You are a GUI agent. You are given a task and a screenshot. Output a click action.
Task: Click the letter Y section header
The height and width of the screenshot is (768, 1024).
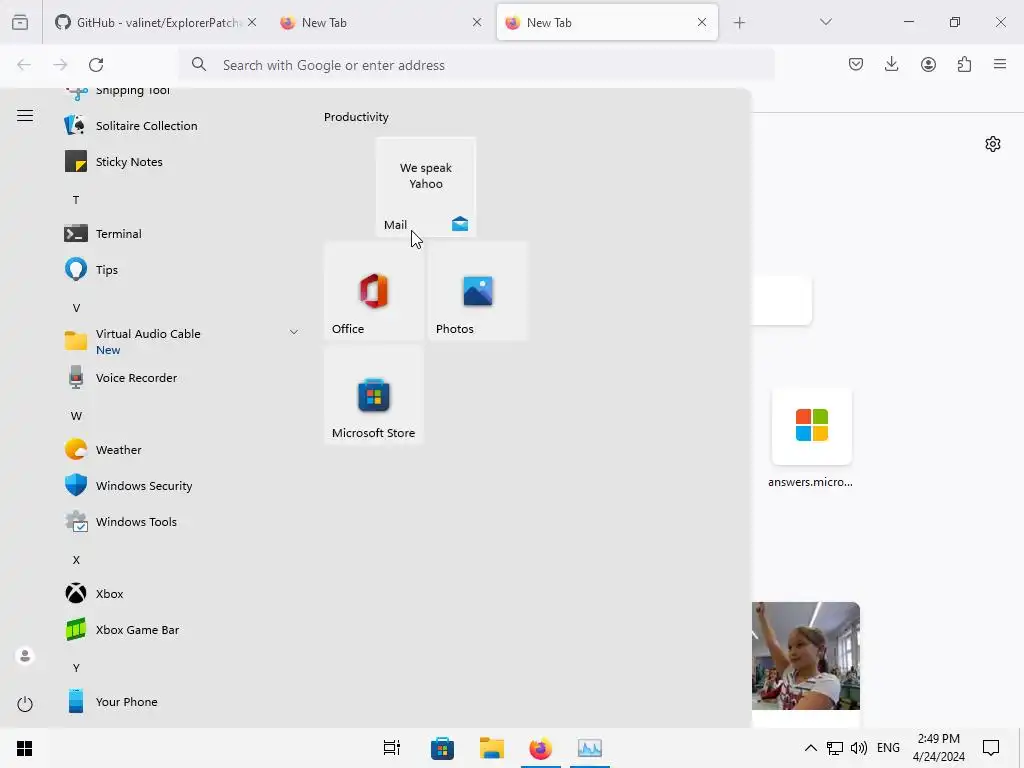pos(76,667)
